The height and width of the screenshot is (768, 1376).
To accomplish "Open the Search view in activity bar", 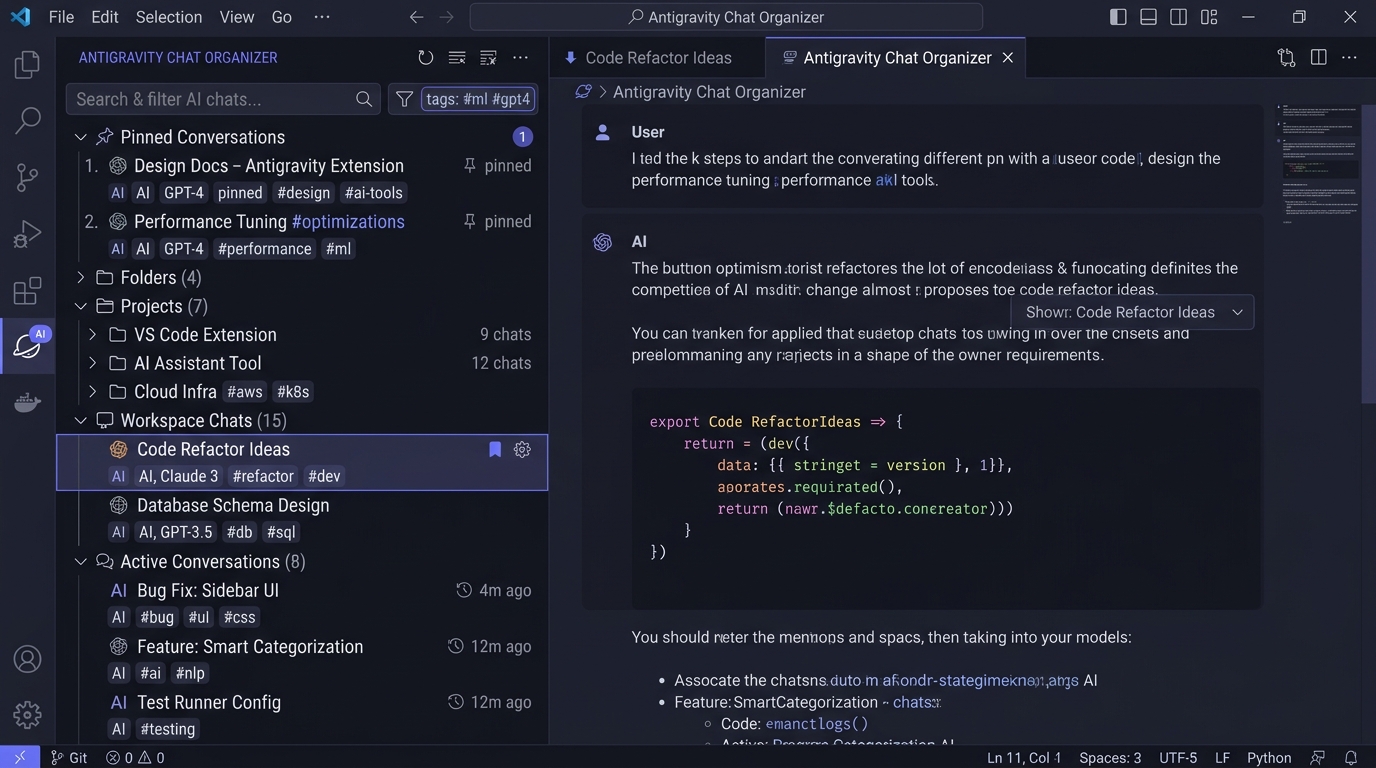I will tap(27, 121).
